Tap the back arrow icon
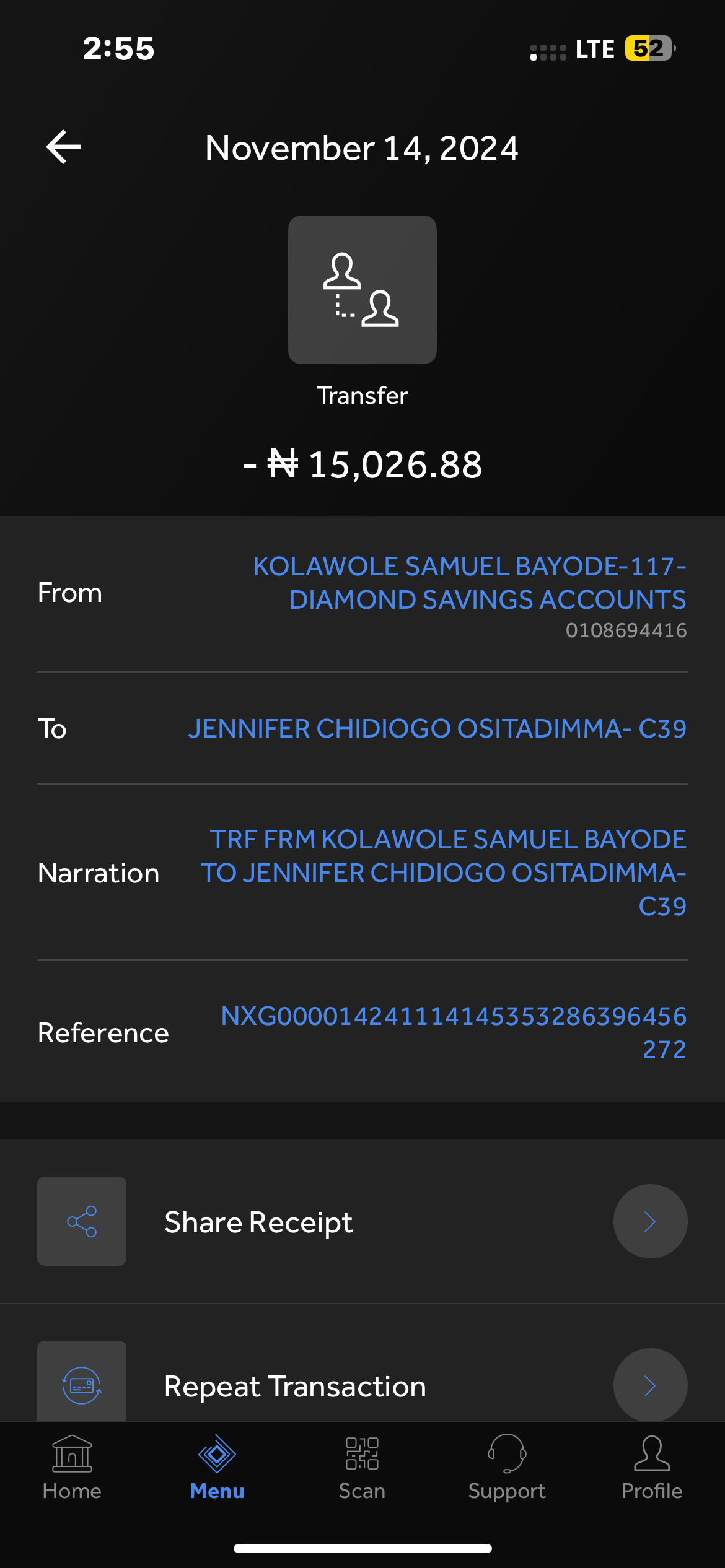 64,147
